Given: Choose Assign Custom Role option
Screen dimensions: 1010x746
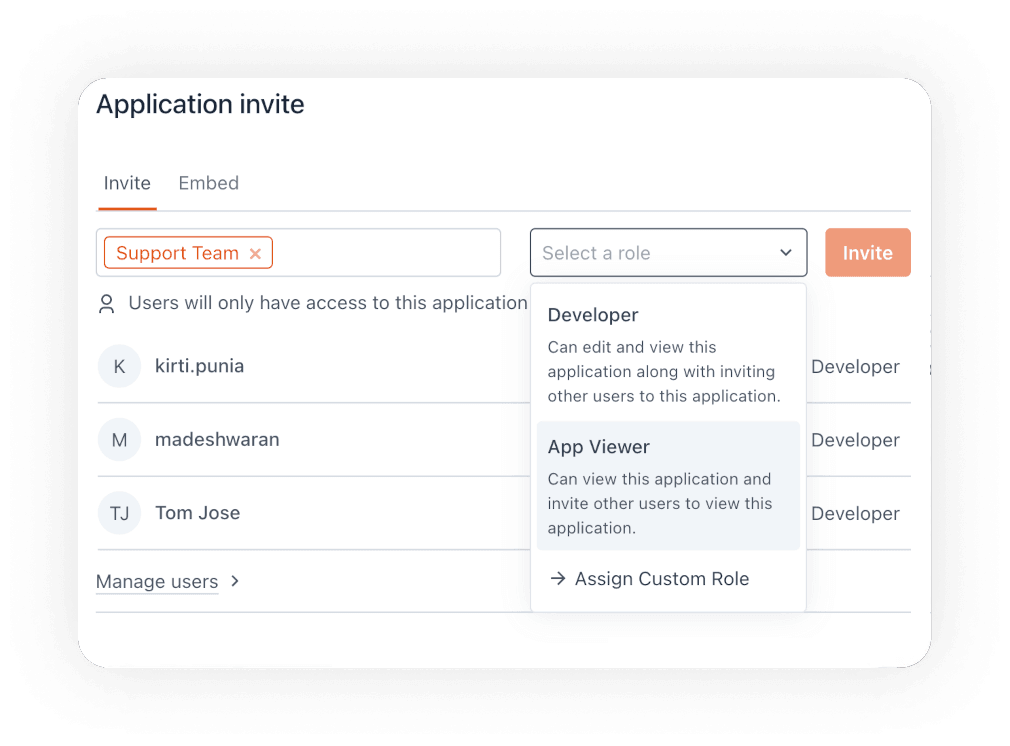Looking at the screenshot, I should click(x=661, y=579).
